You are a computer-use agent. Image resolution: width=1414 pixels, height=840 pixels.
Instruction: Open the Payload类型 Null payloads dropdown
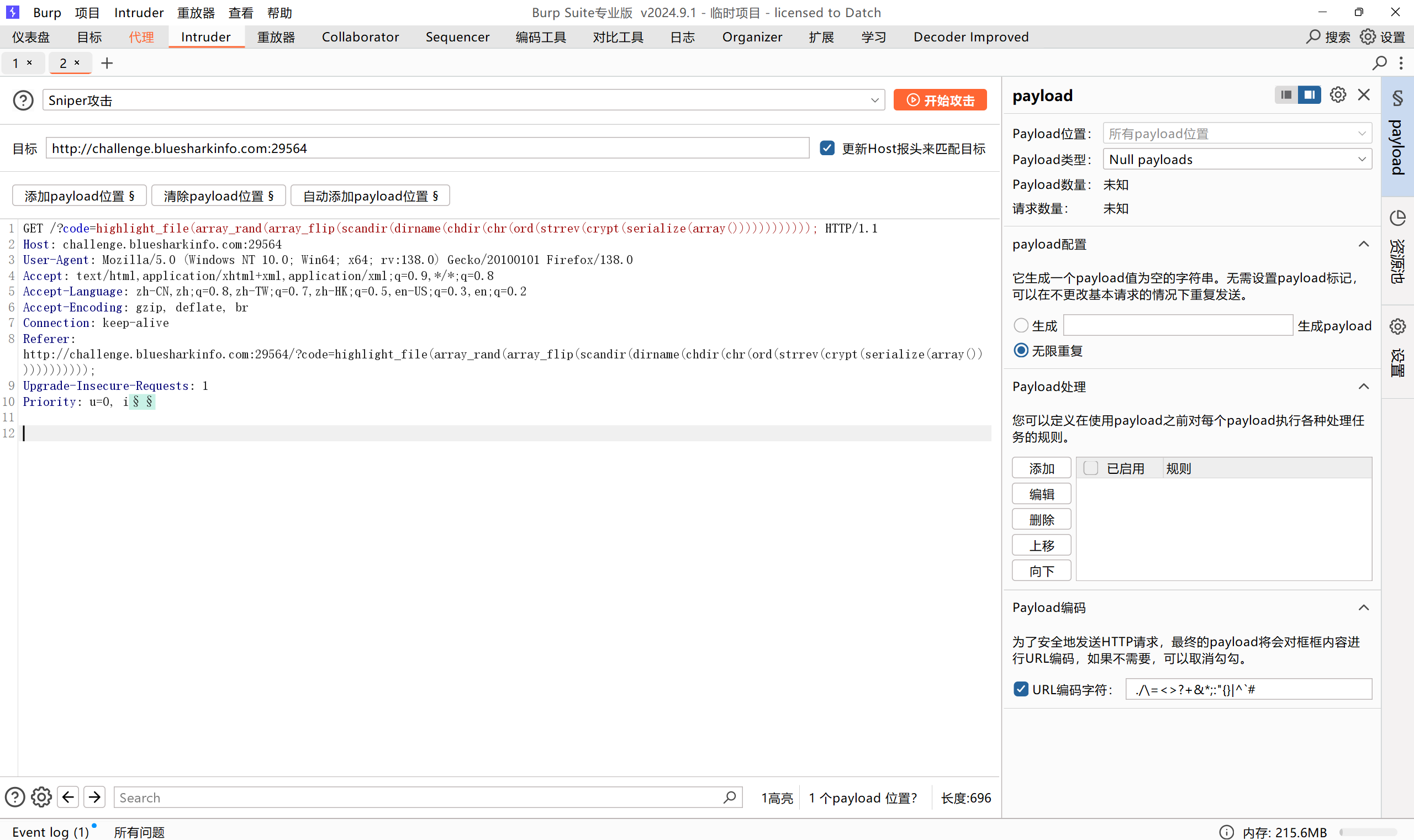pos(1237,160)
